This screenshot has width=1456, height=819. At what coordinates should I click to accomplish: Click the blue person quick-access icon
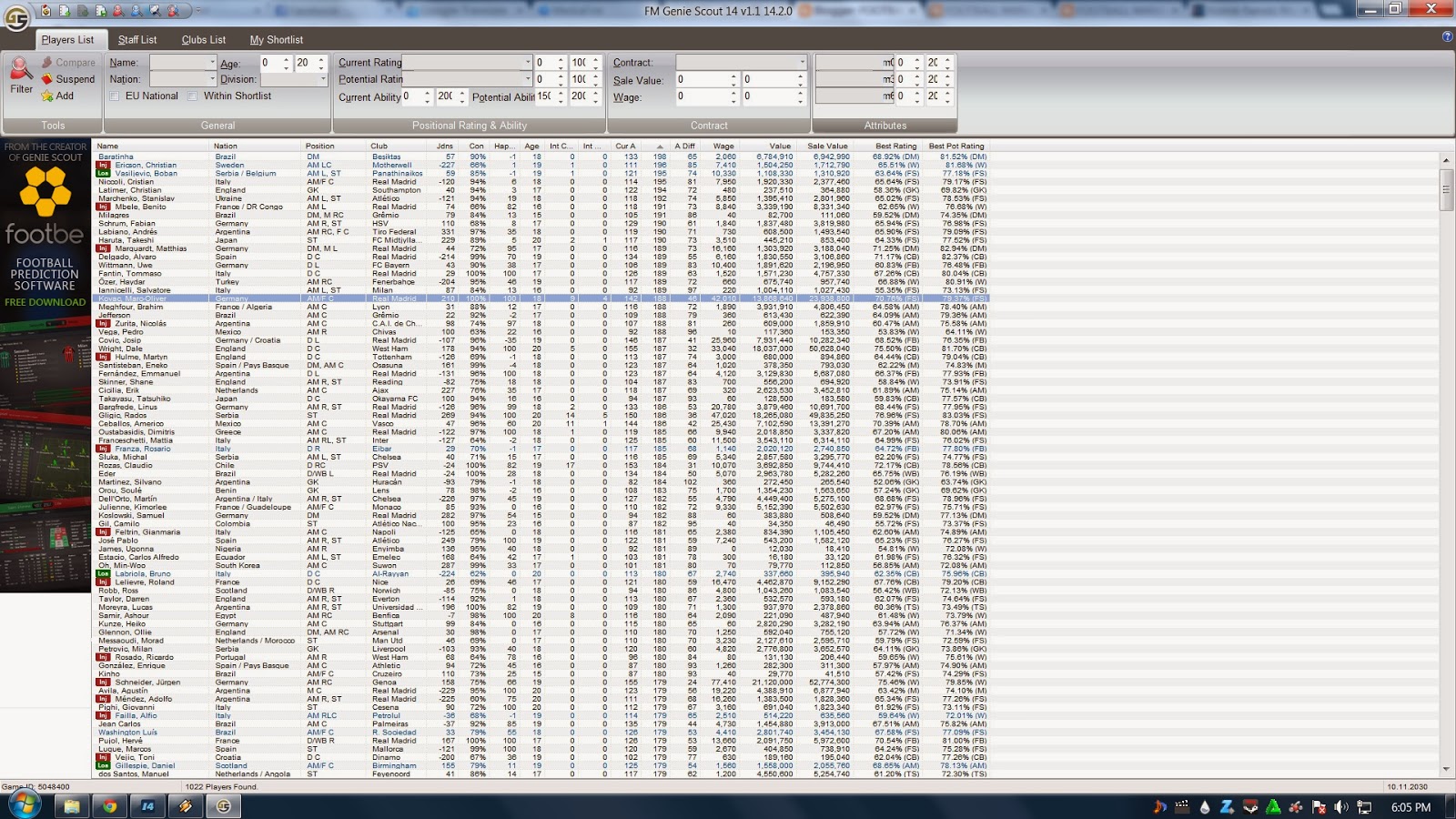pyautogui.click(x=136, y=11)
